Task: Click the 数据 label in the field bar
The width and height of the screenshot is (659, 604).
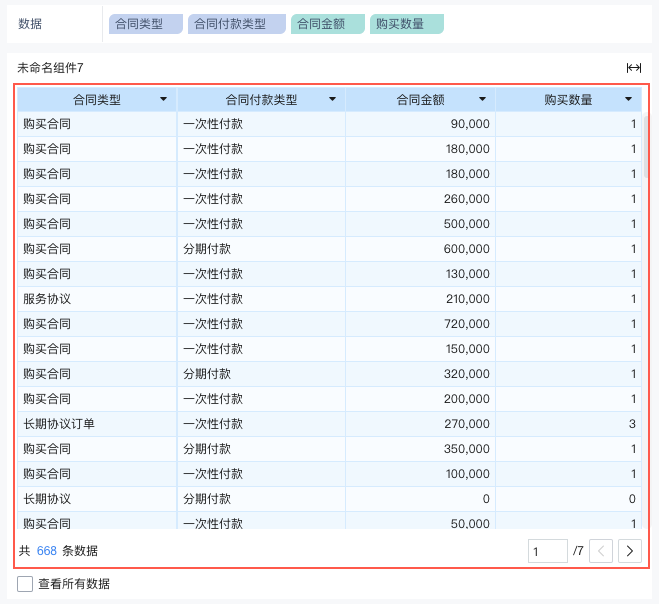Action: (x=30, y=24)
